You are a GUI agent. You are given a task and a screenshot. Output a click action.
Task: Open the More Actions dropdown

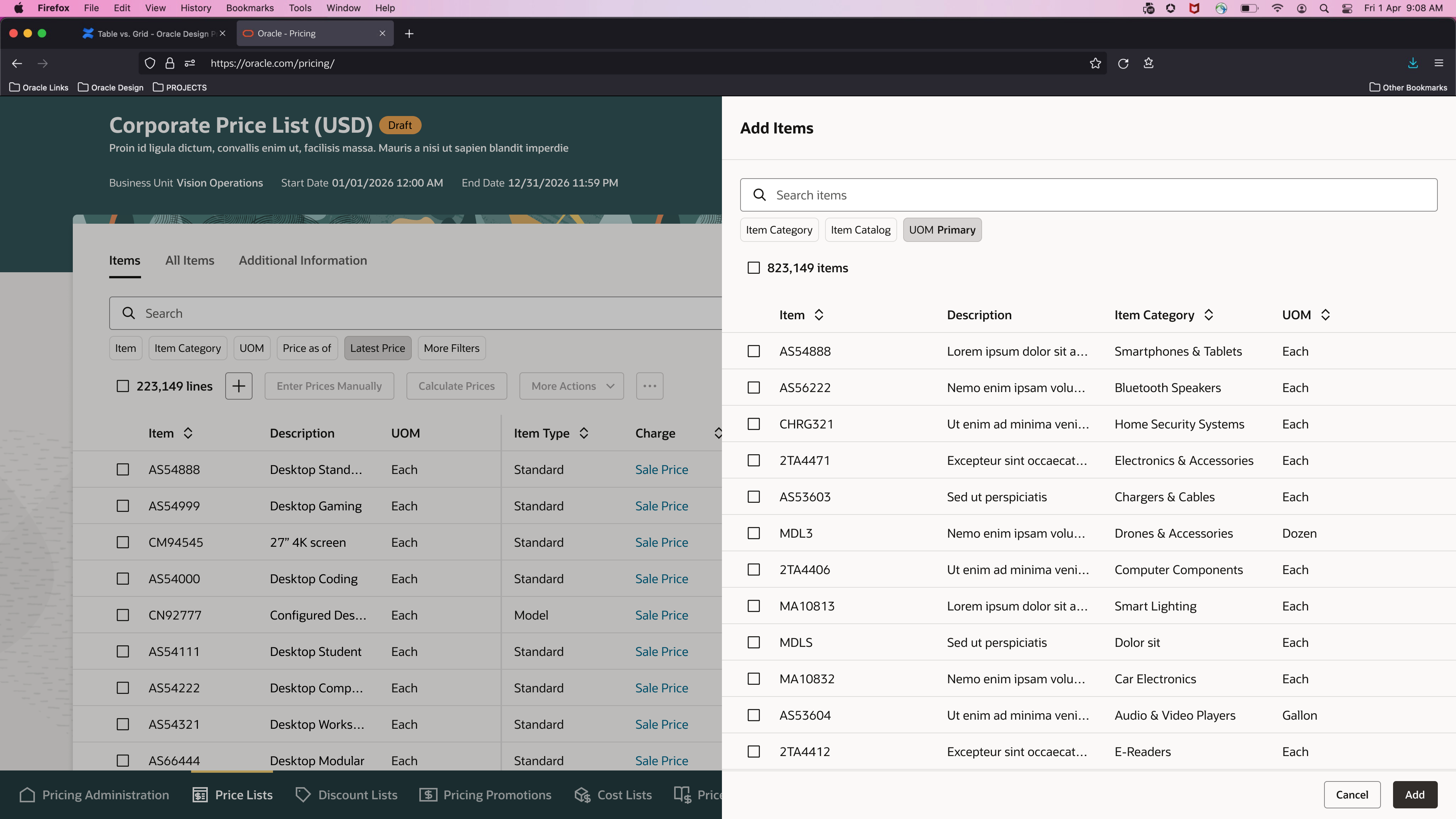(571, 386)
